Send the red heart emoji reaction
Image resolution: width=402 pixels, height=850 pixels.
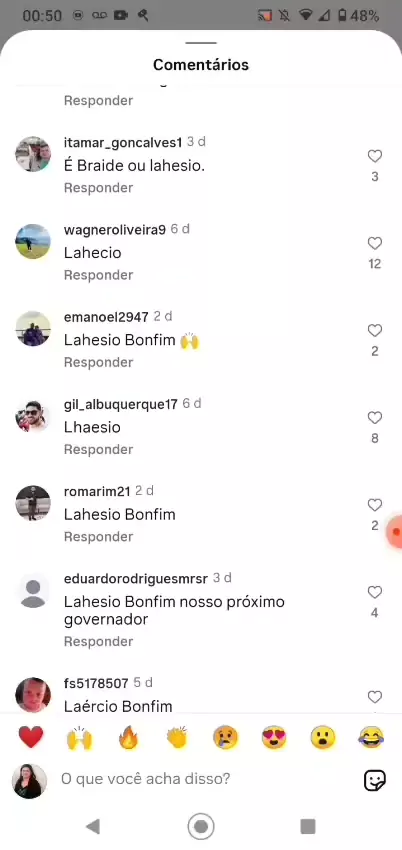[x=31, y=738]
